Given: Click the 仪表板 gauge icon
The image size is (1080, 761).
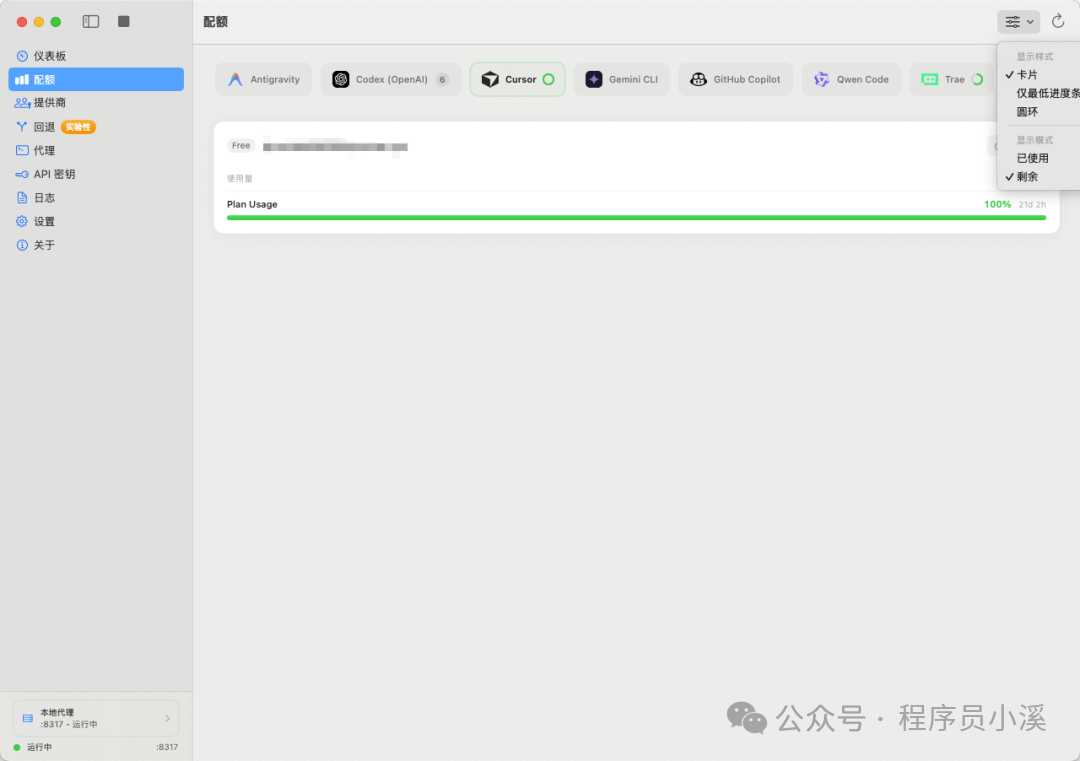Looking at the screenshot, I should click(22, 56).
